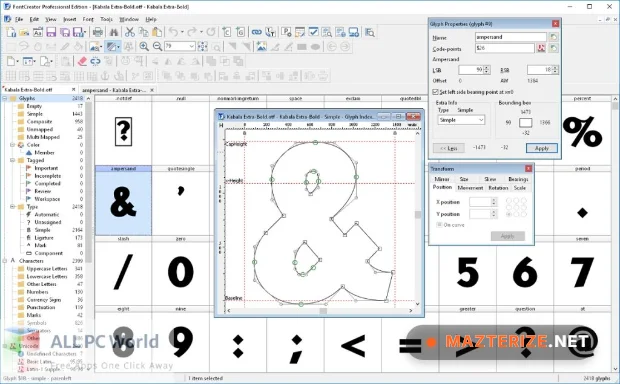This screenshot has height=384, width=620.
Task: Select the center anchor radio in Transform
Action: 516,208
